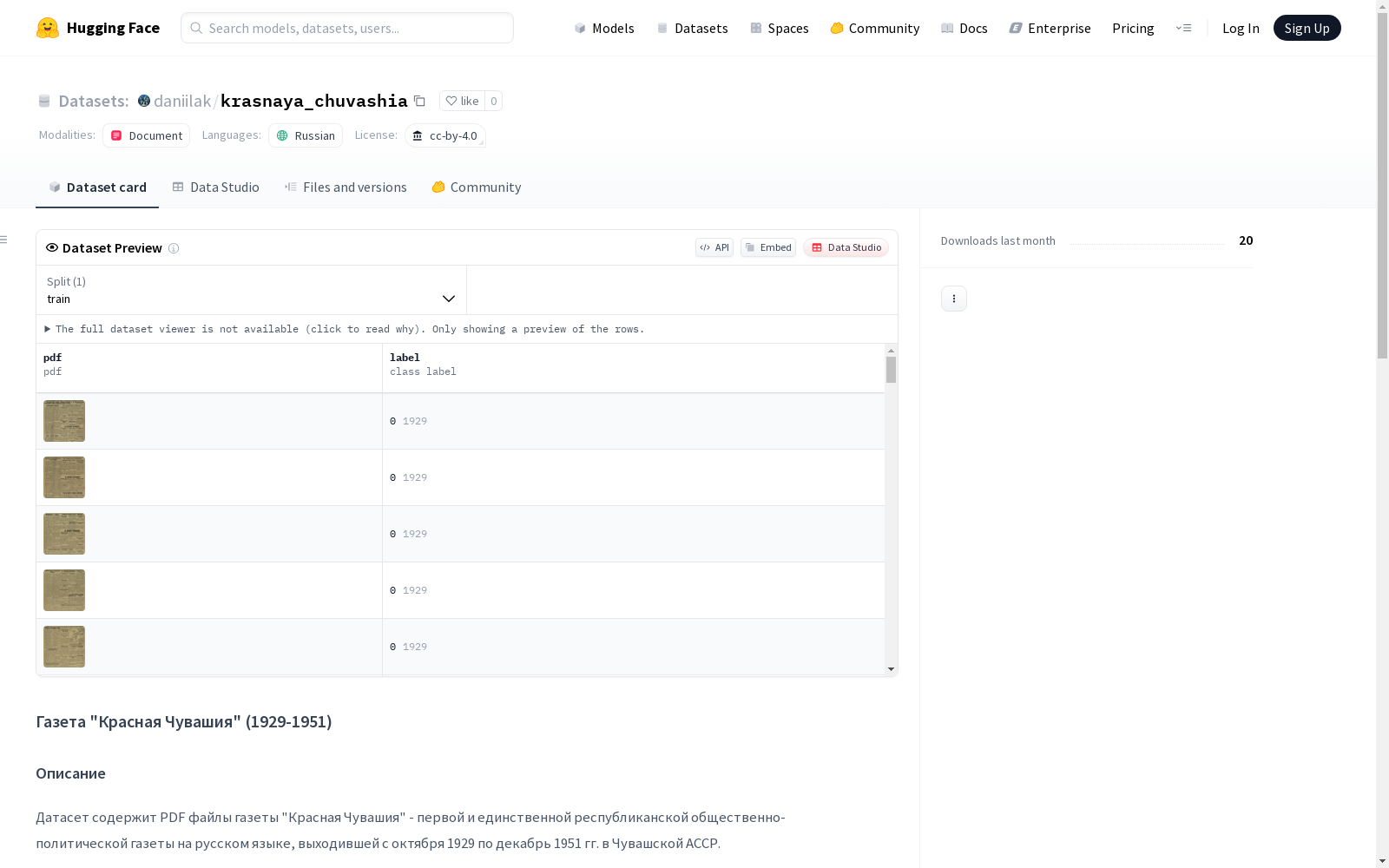Click the fifth PDF thumbnail in the preview
The width and height of the screenshot is (1389, 868).
tap(64, 647)
